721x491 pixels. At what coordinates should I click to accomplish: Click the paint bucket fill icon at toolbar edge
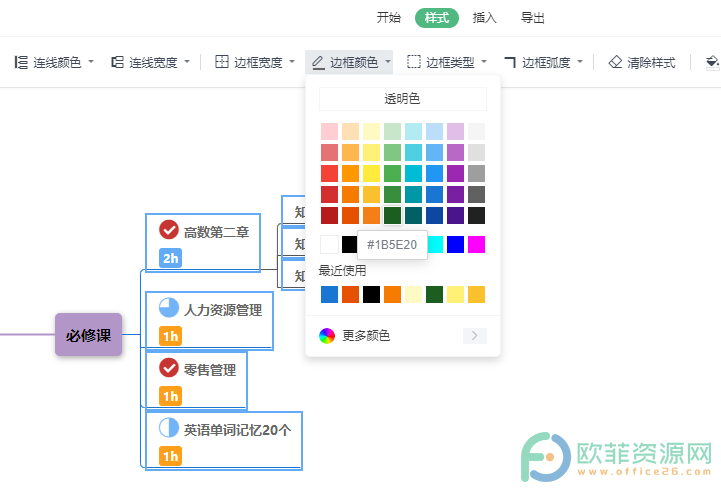(712, 62)
